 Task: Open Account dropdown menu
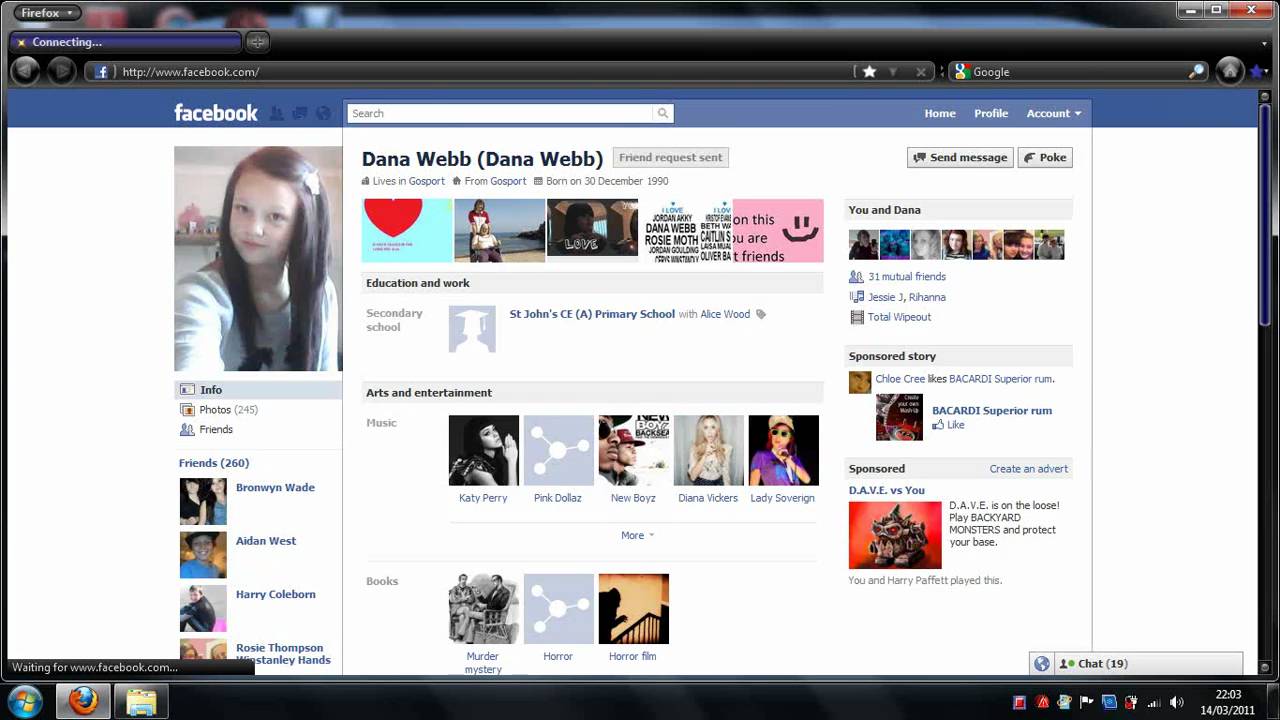point(1054,113)
